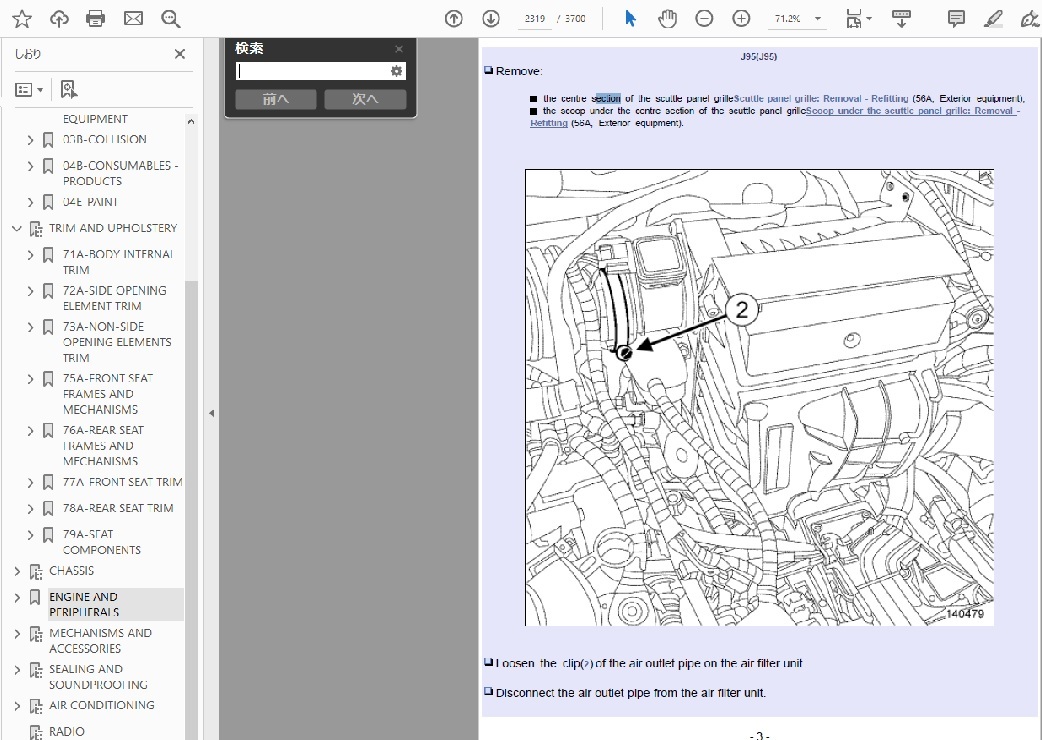Viewport: 1042px width, 740px height.
Task: Expand 04B-CONSUMABLES - PRODUCTS bookmark
Action: (30, 166)
